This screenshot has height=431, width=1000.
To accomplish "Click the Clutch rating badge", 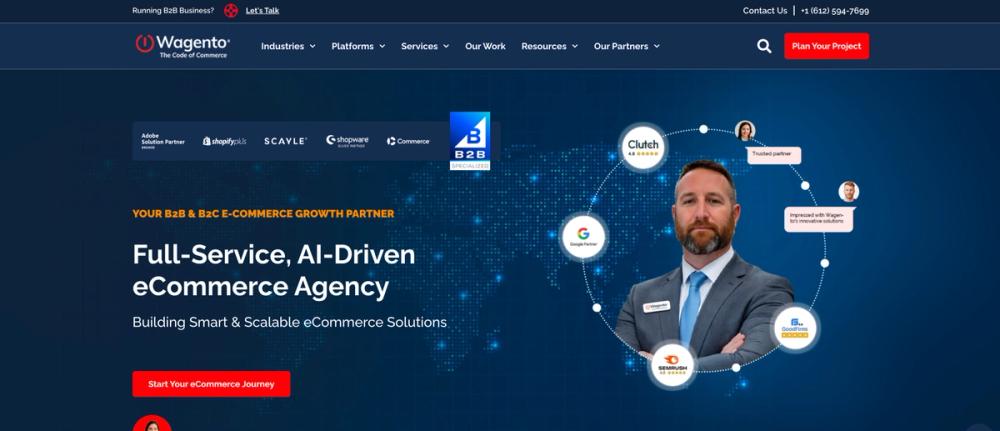I will click(x=643, y=148).
